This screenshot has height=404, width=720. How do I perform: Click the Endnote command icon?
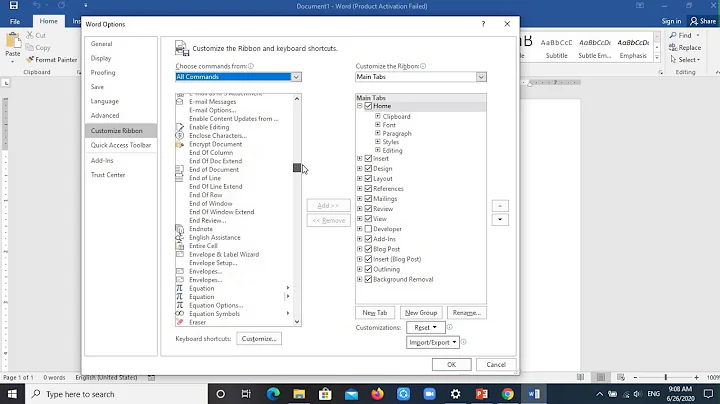click(x=180, y=229)
